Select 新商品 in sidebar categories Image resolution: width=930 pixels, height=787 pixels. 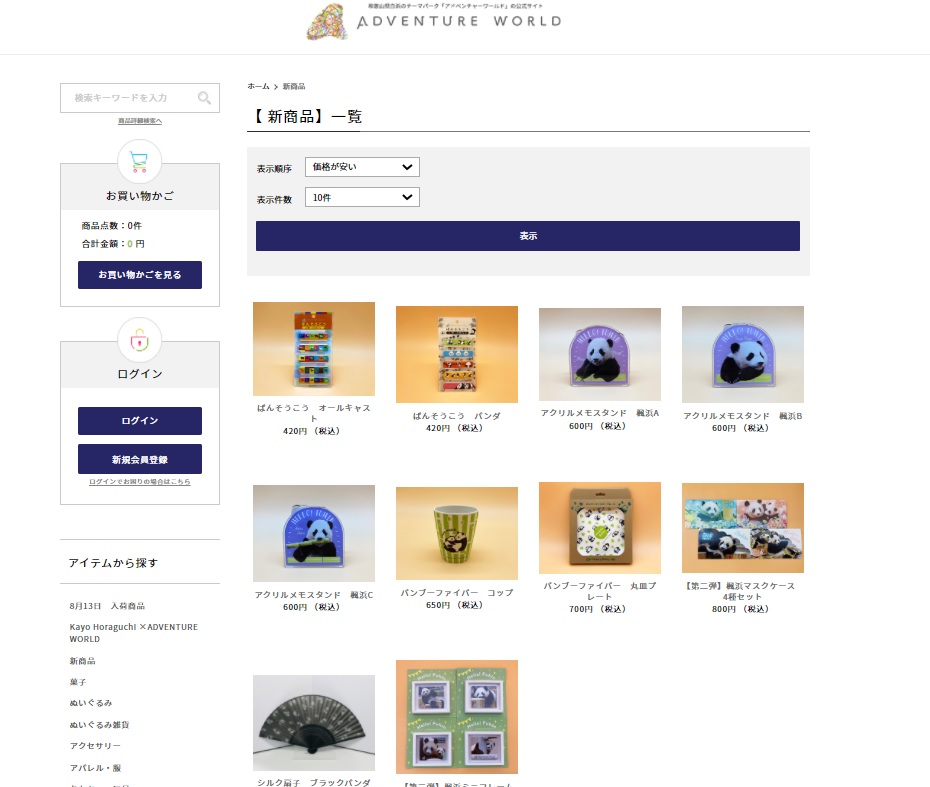[82, 661]
